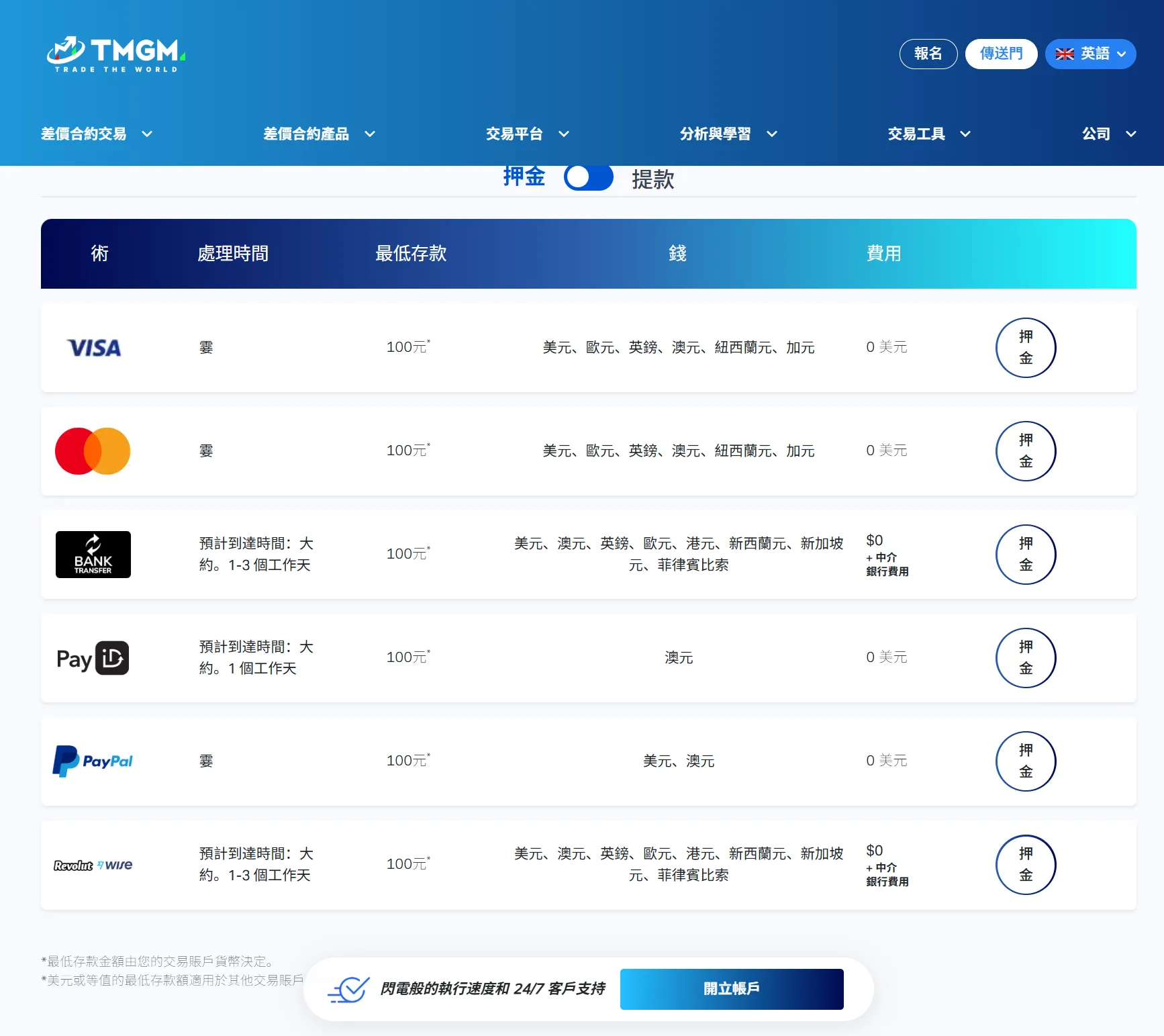Click 押金 button in VISA row
The width and height of the screenshot is (1164, 1036).
(1026, 348)
